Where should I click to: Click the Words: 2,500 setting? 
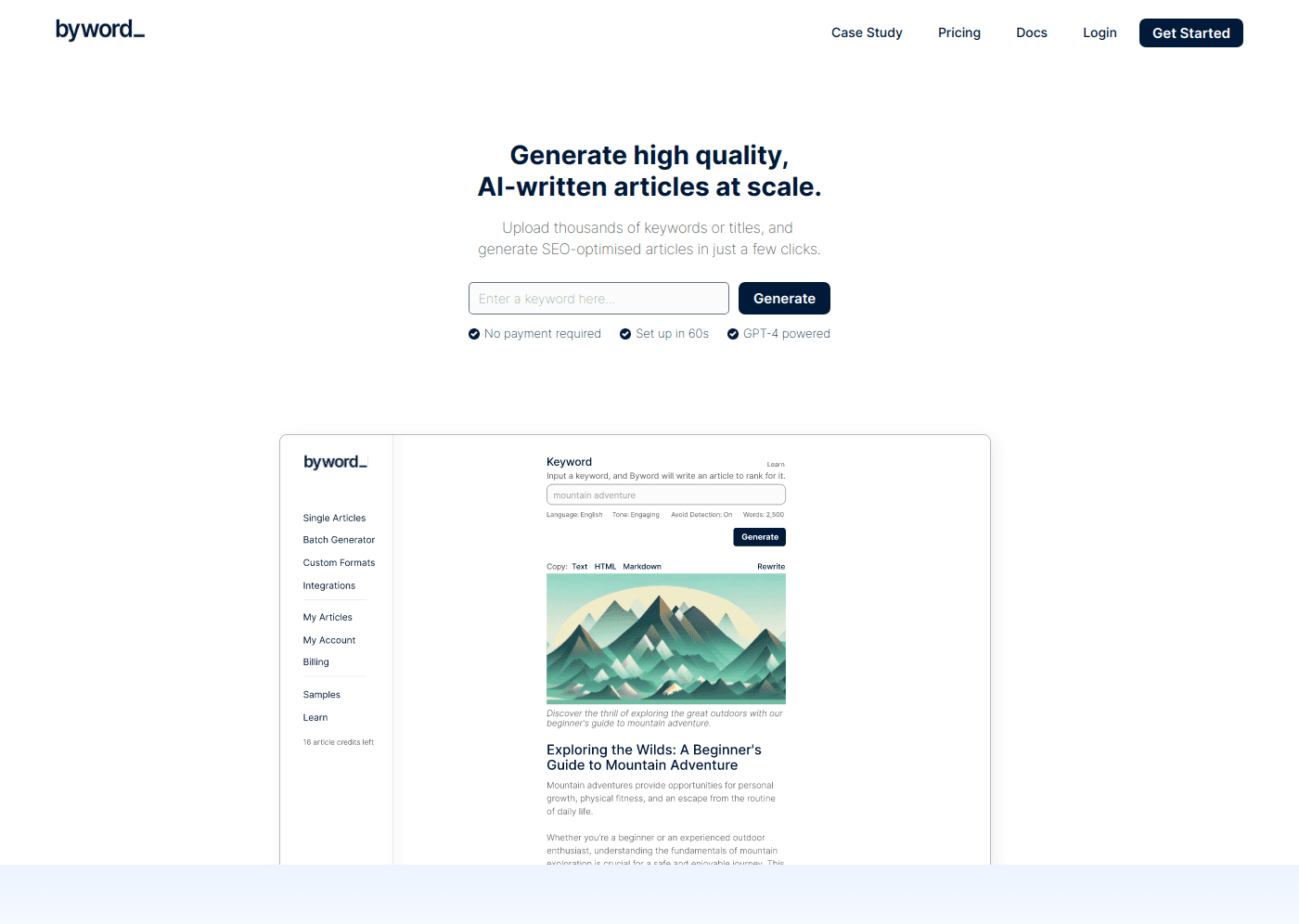[x=764, y=515]
